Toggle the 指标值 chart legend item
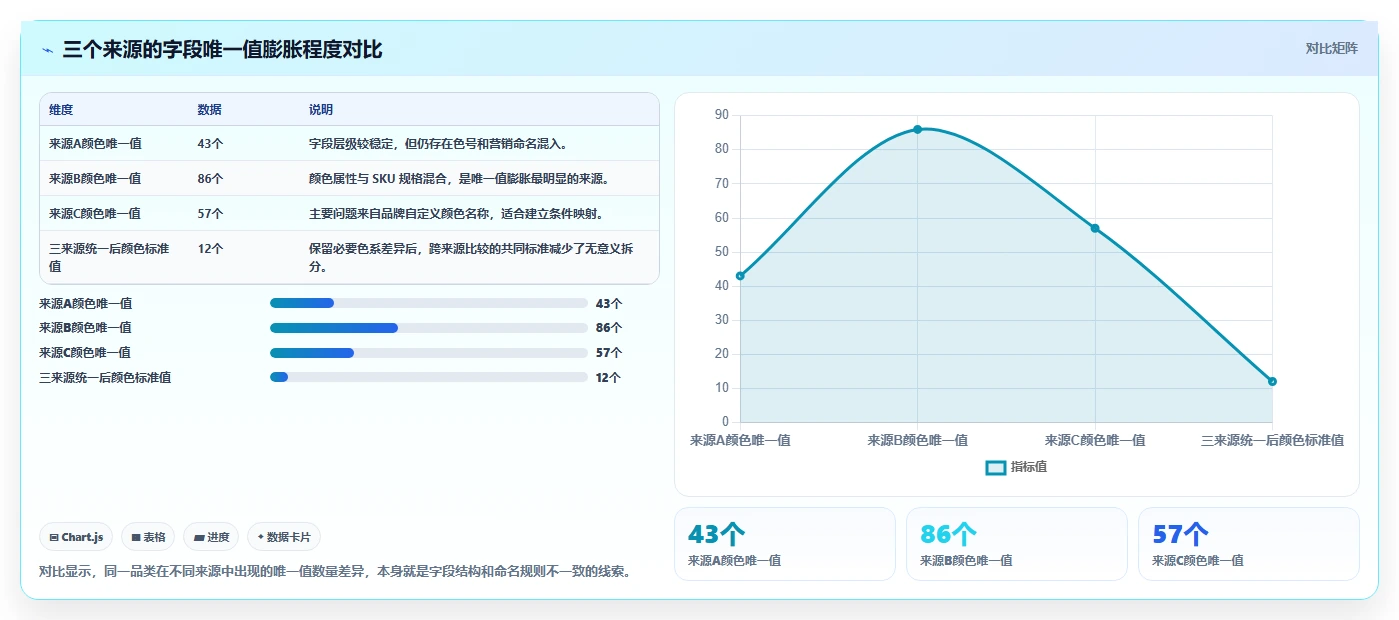1399x620 pixels. click(1016, 467)
